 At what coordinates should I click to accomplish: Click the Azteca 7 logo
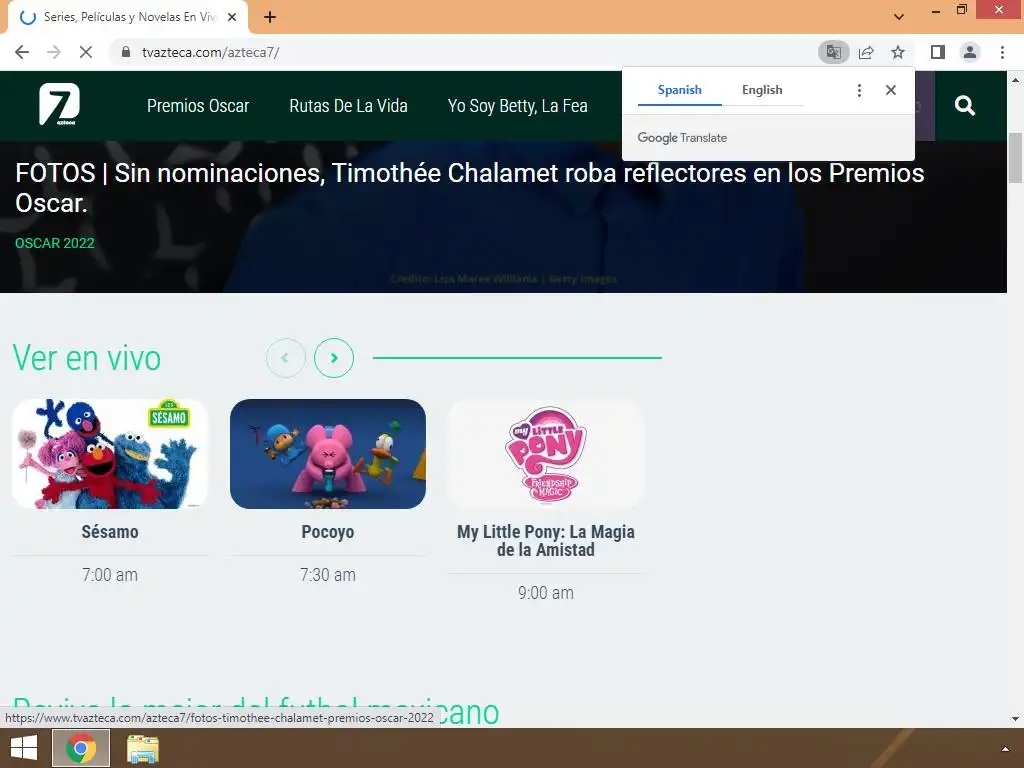pyautogui.click(x=59, y=104)
